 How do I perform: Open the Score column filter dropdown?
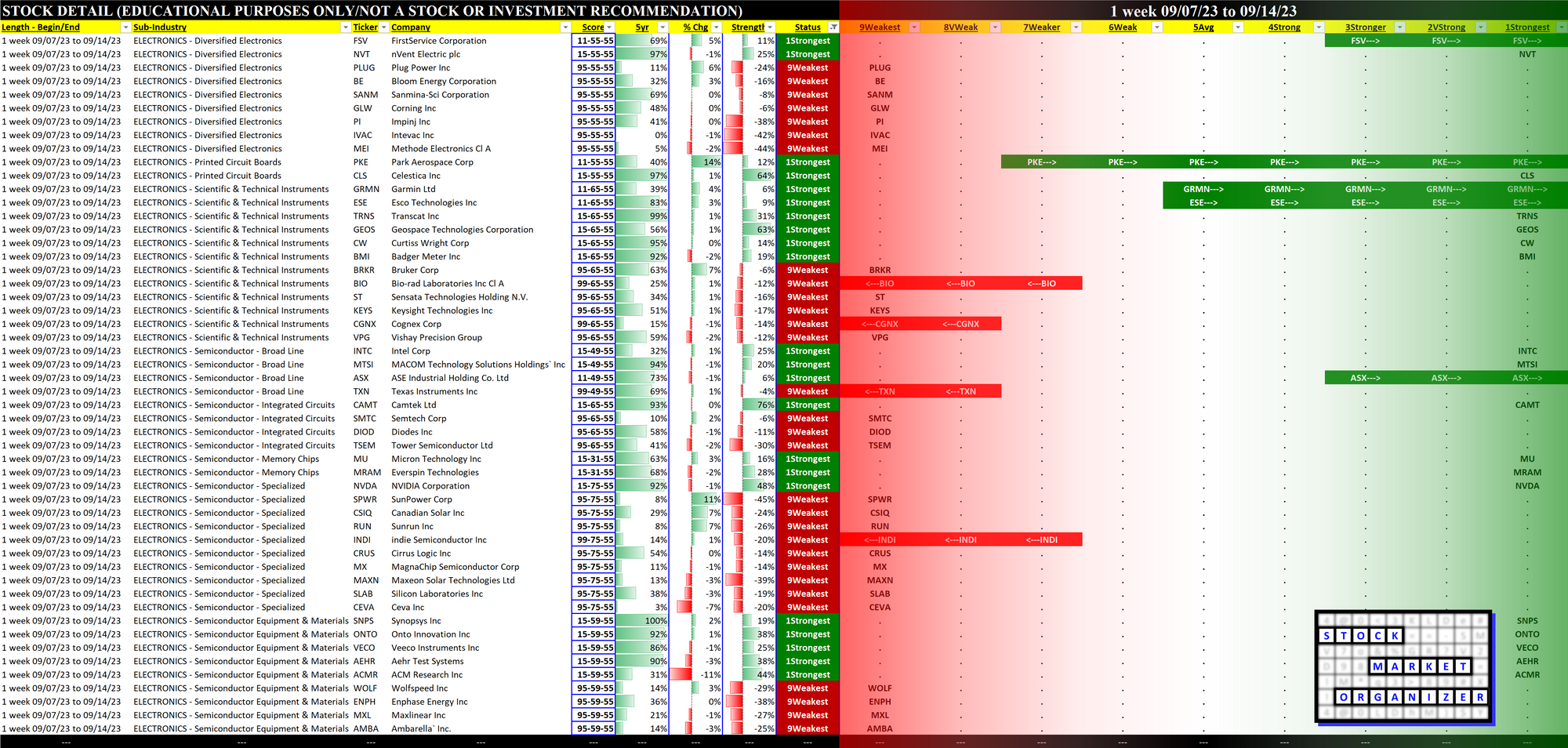click(610, 27)
